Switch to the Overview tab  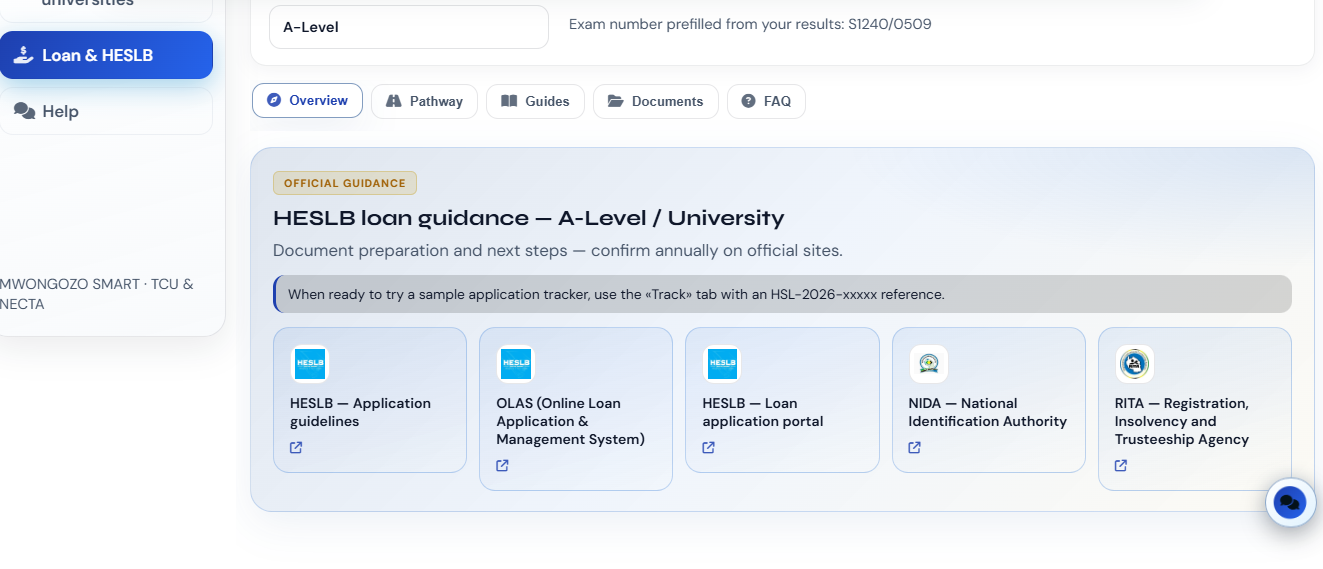[x=307, y=100]
